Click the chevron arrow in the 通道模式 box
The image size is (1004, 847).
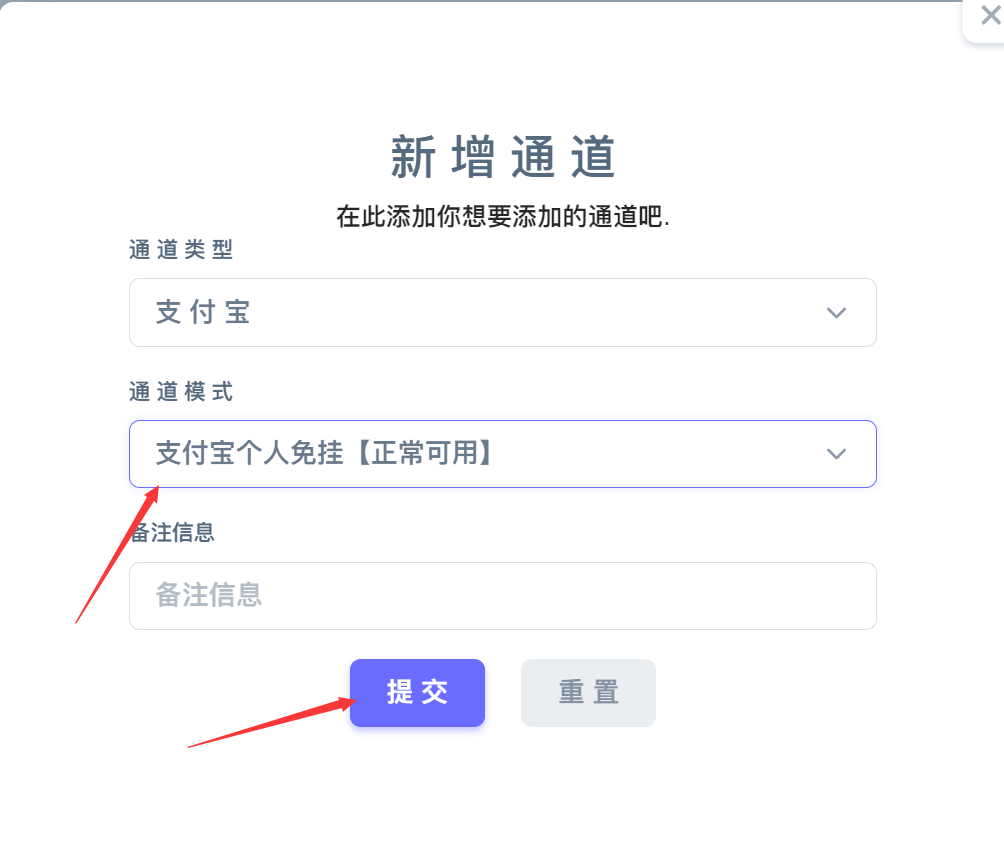click(836, 455)
